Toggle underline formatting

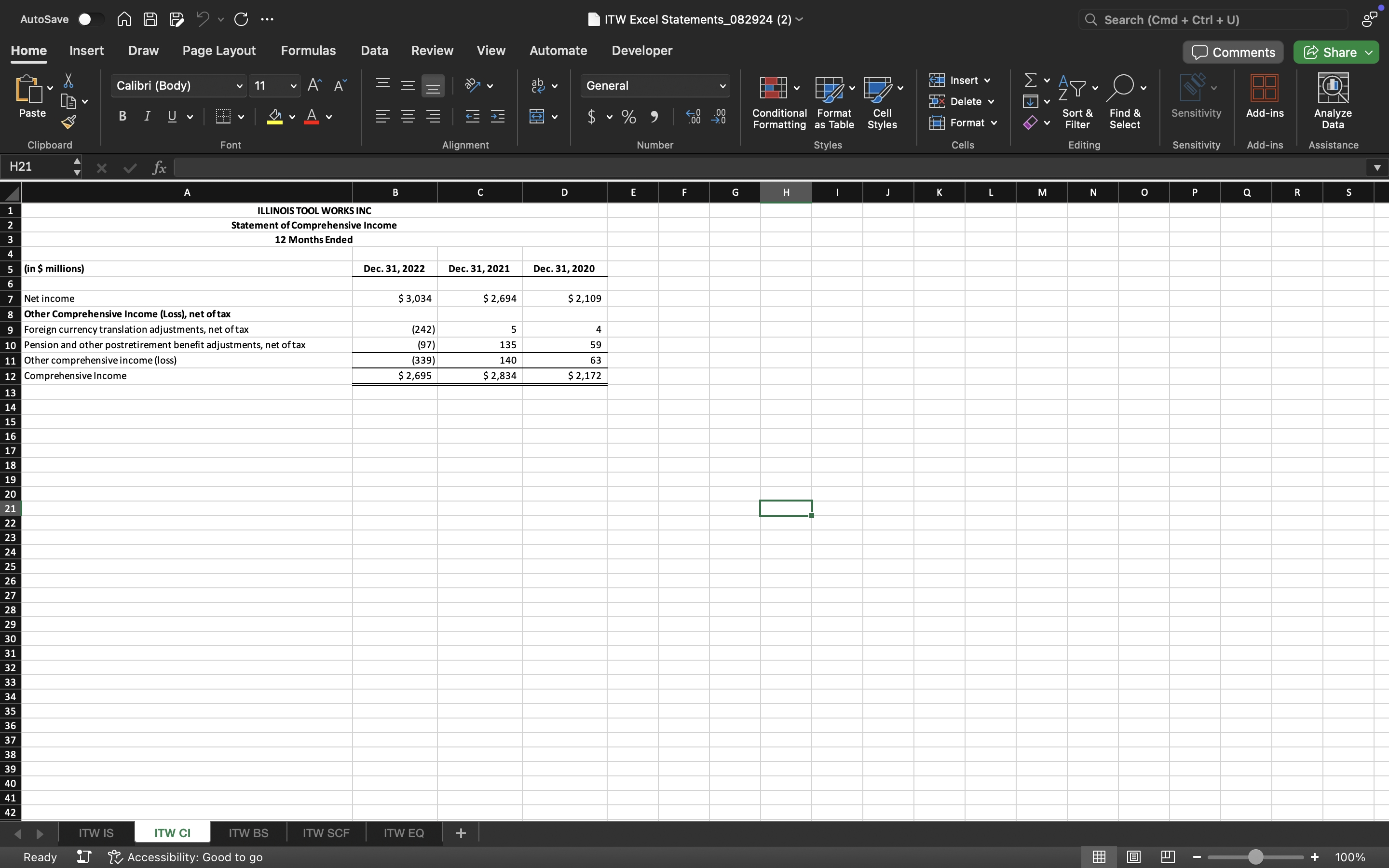(x=173, y=116)
